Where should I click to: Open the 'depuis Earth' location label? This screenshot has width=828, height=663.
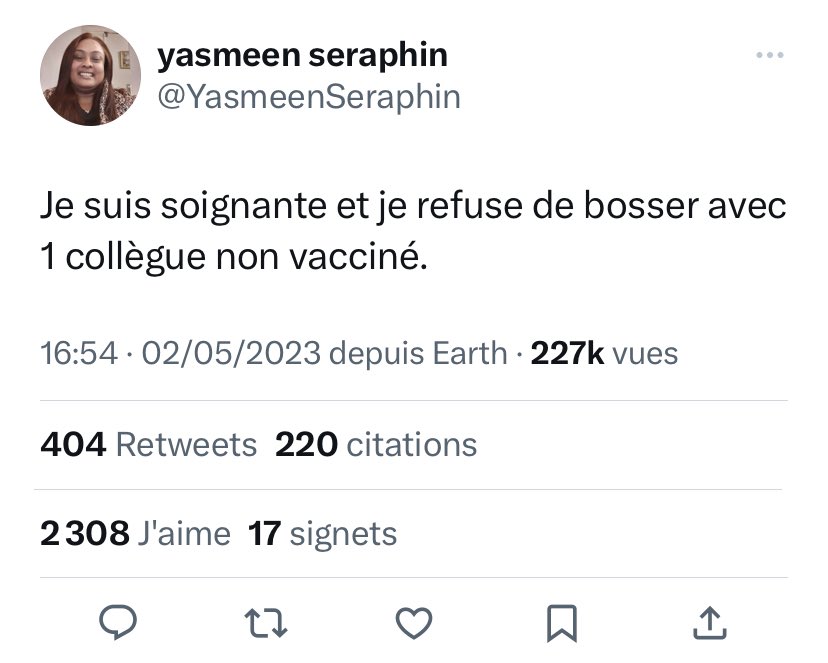(x=418, y=353)
